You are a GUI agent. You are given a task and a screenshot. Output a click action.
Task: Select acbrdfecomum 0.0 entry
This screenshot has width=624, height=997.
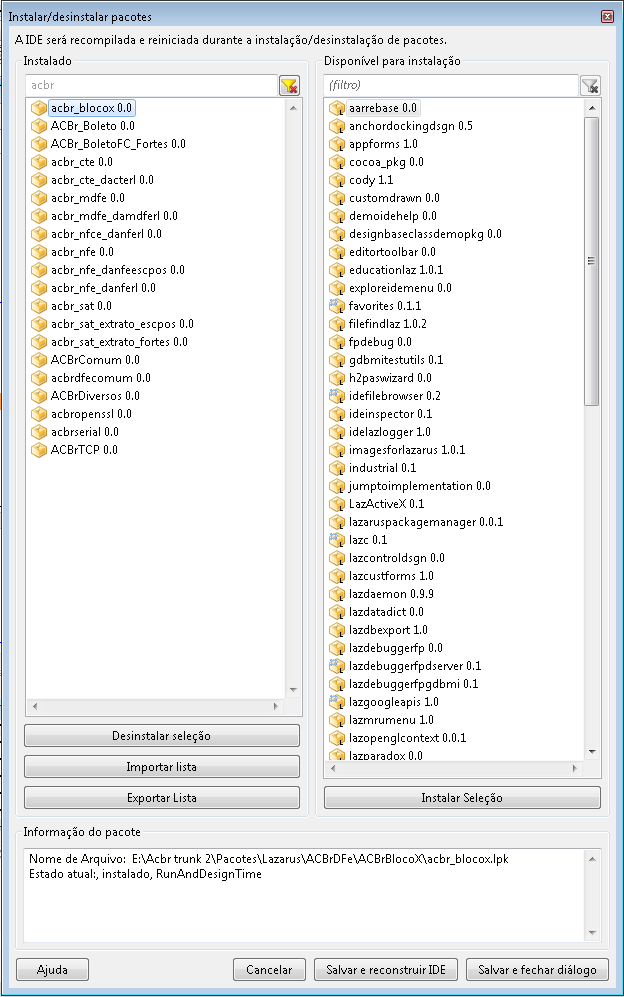click(101, 378)
